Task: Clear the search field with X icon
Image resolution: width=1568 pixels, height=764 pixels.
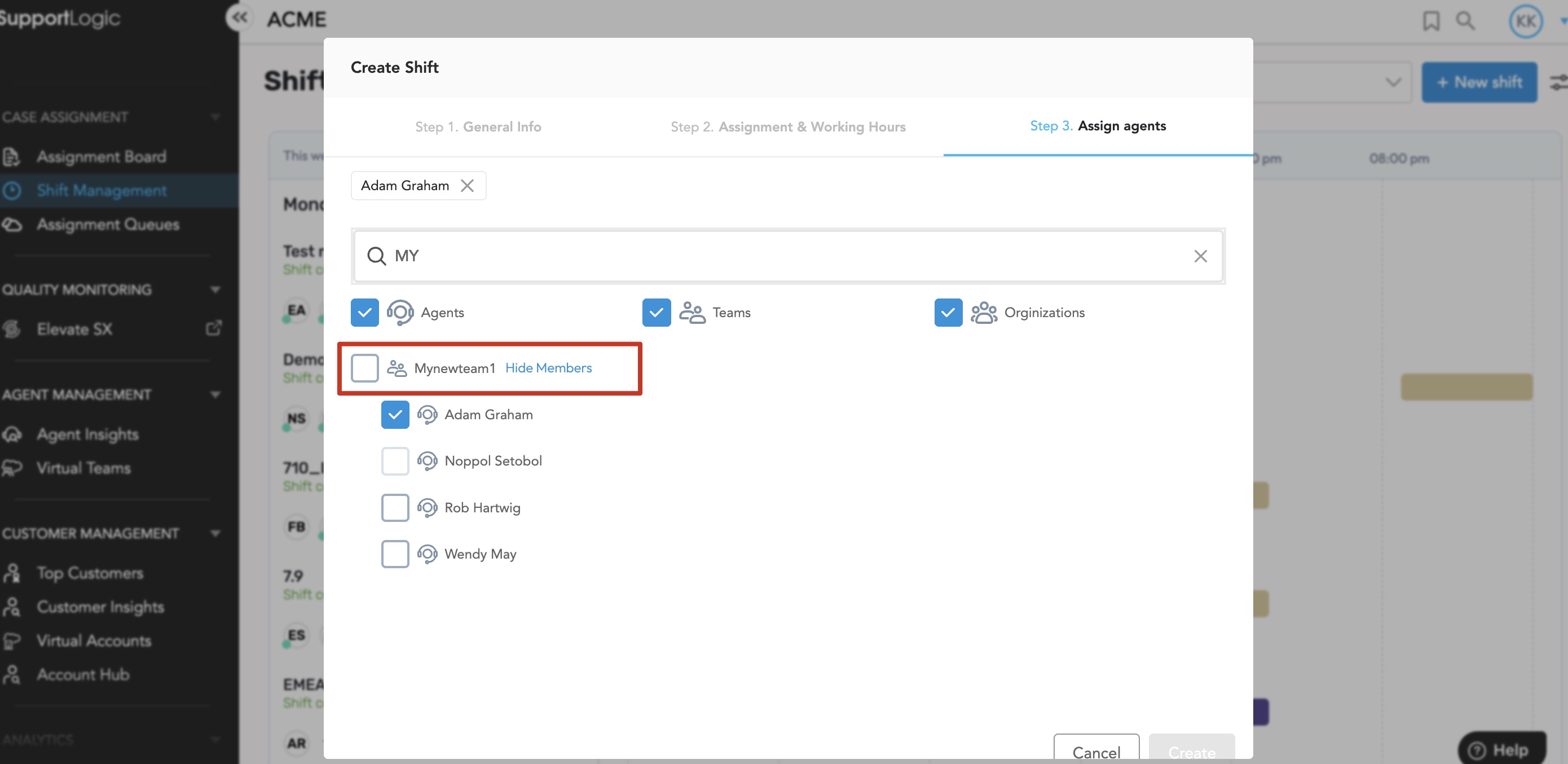Action: pos(1200,256)
